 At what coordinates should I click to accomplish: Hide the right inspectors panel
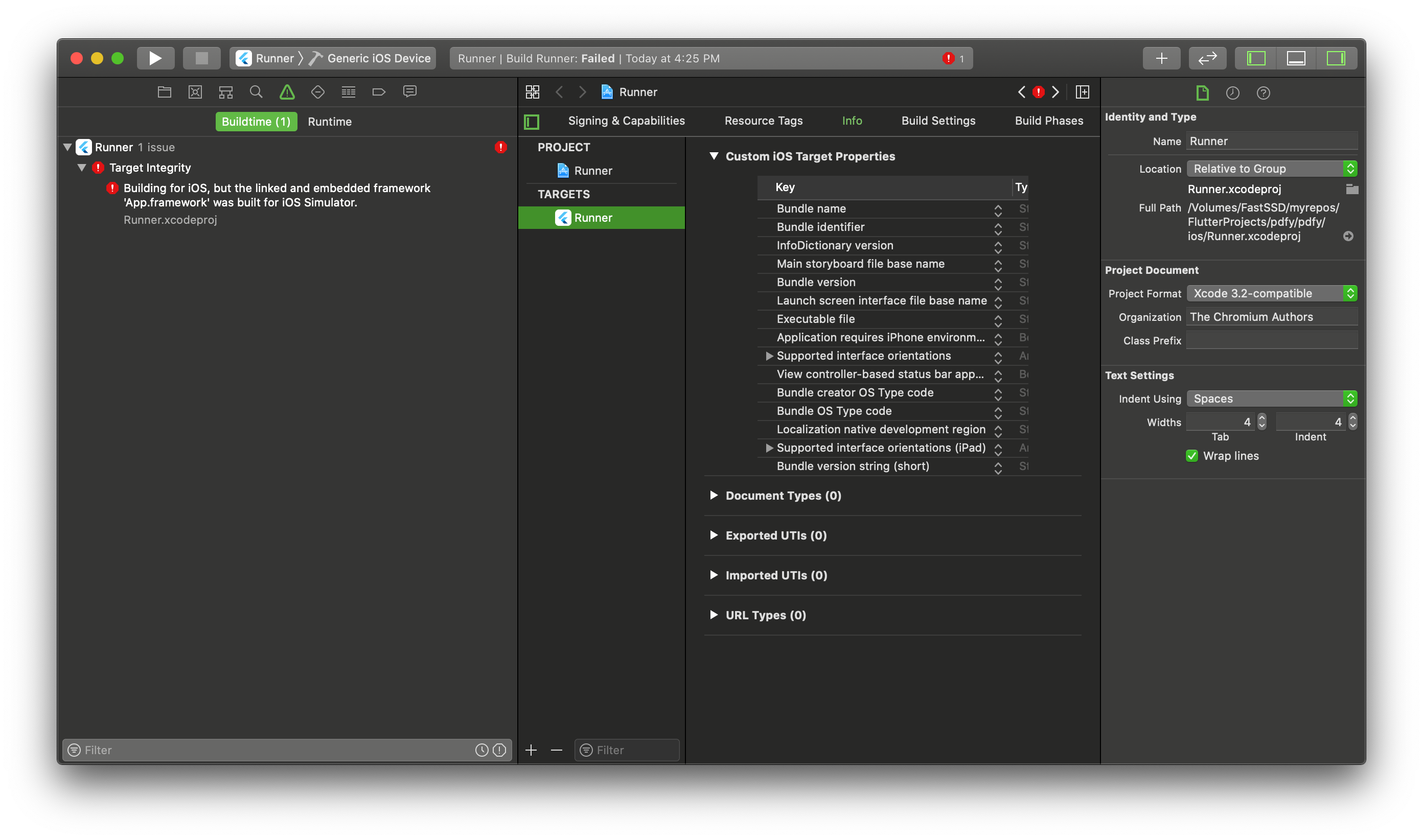[1335, 58]
